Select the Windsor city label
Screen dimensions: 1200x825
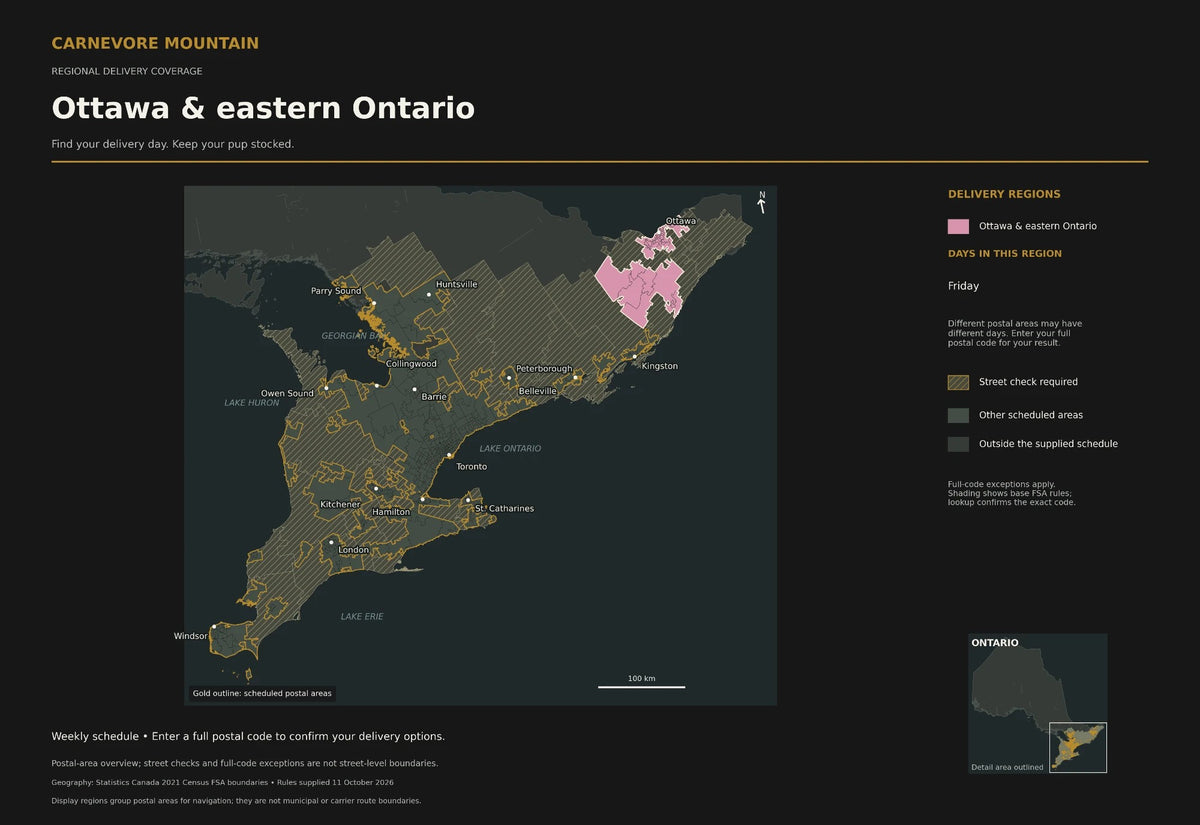190,636
